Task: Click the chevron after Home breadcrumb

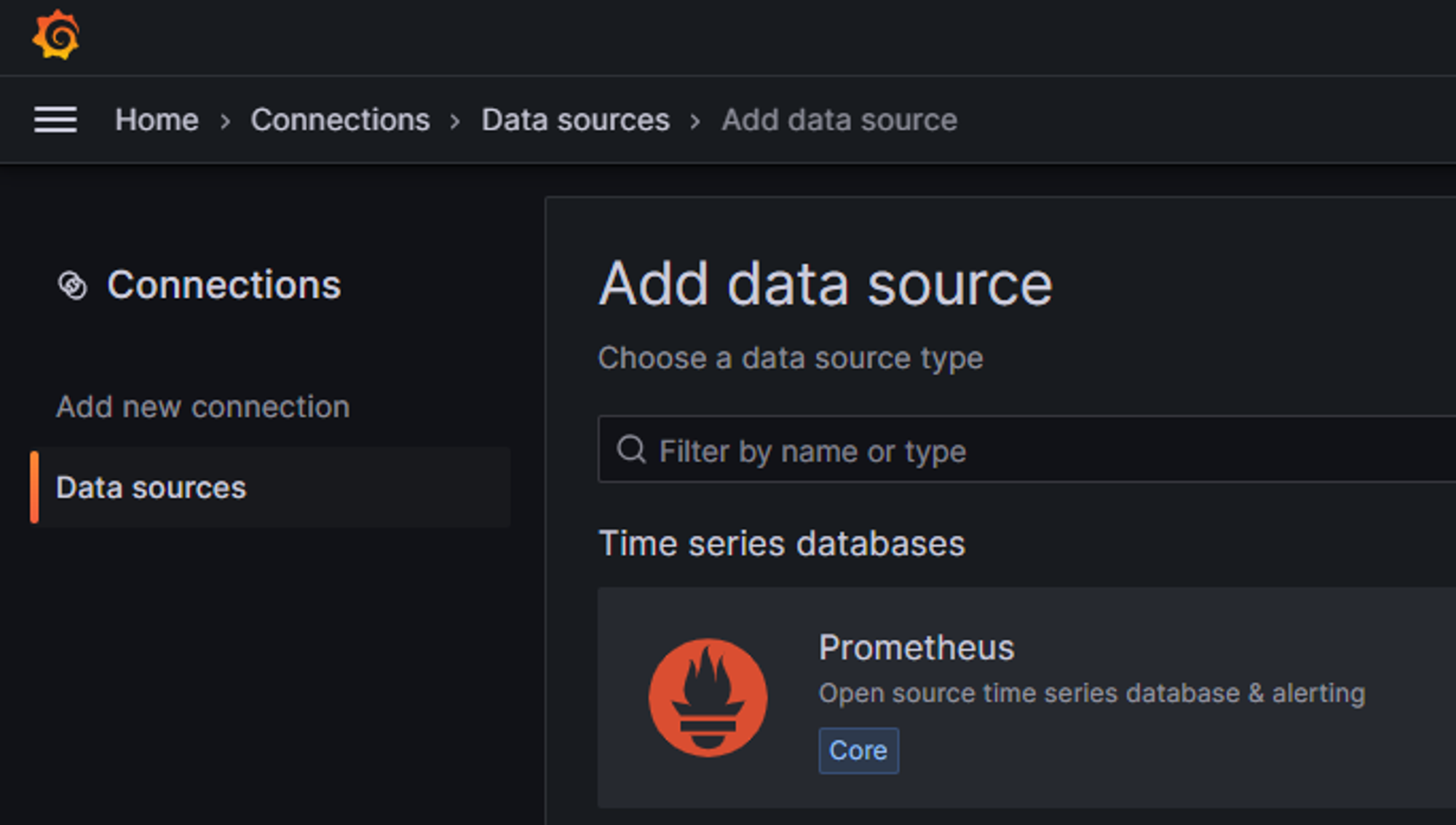Action: (x=225, y=122)
